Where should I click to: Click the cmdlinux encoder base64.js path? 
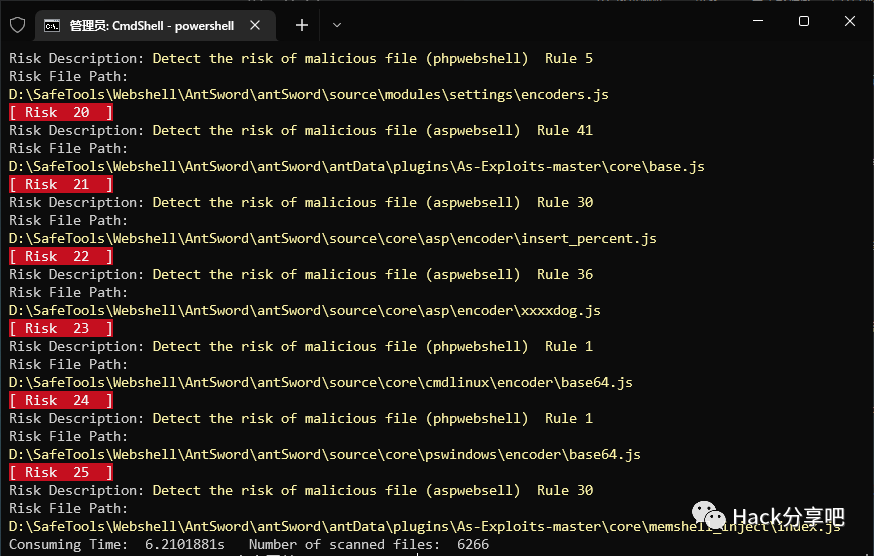point(321,382)
